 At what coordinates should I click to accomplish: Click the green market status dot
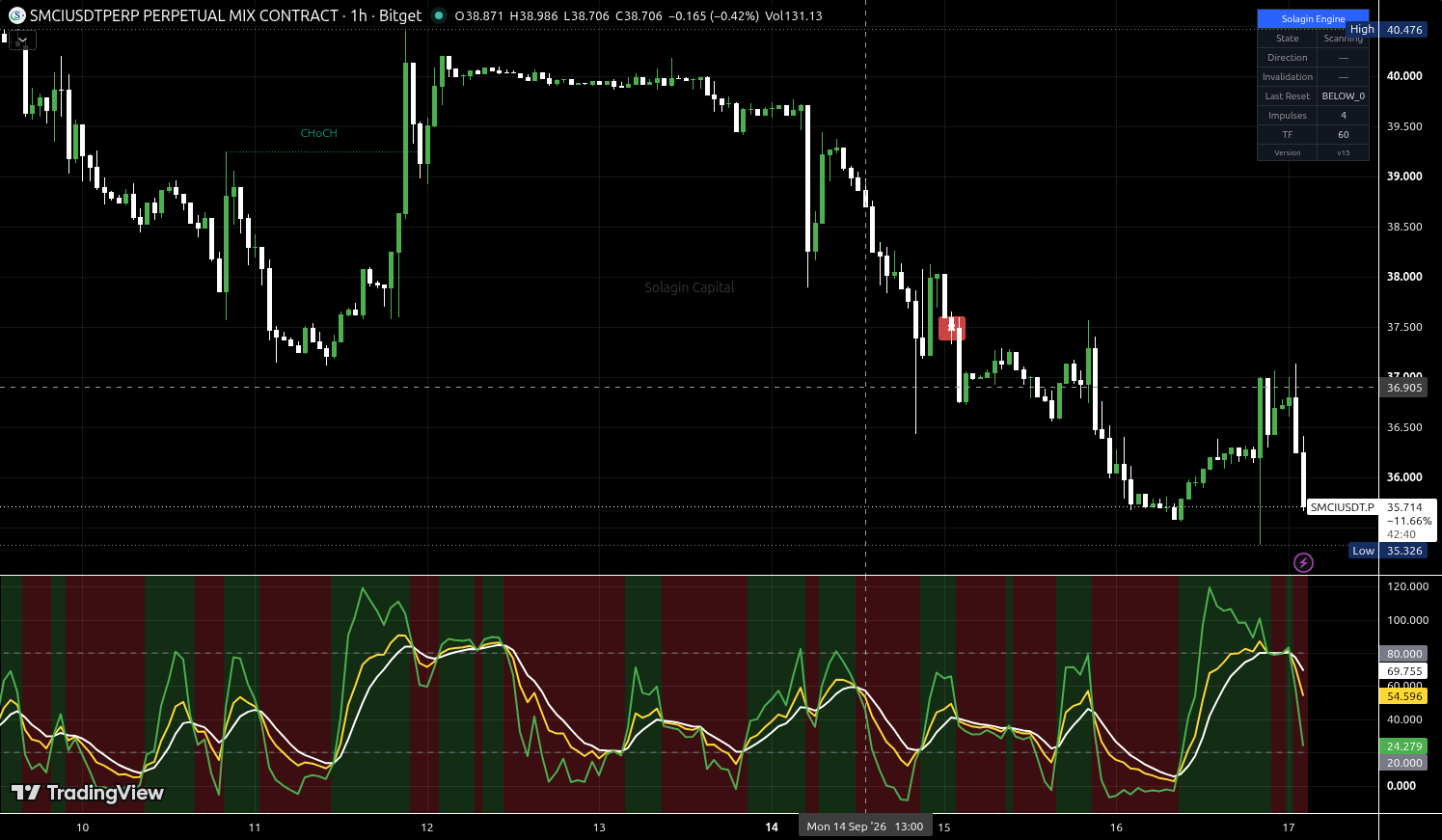click(439, 15)
